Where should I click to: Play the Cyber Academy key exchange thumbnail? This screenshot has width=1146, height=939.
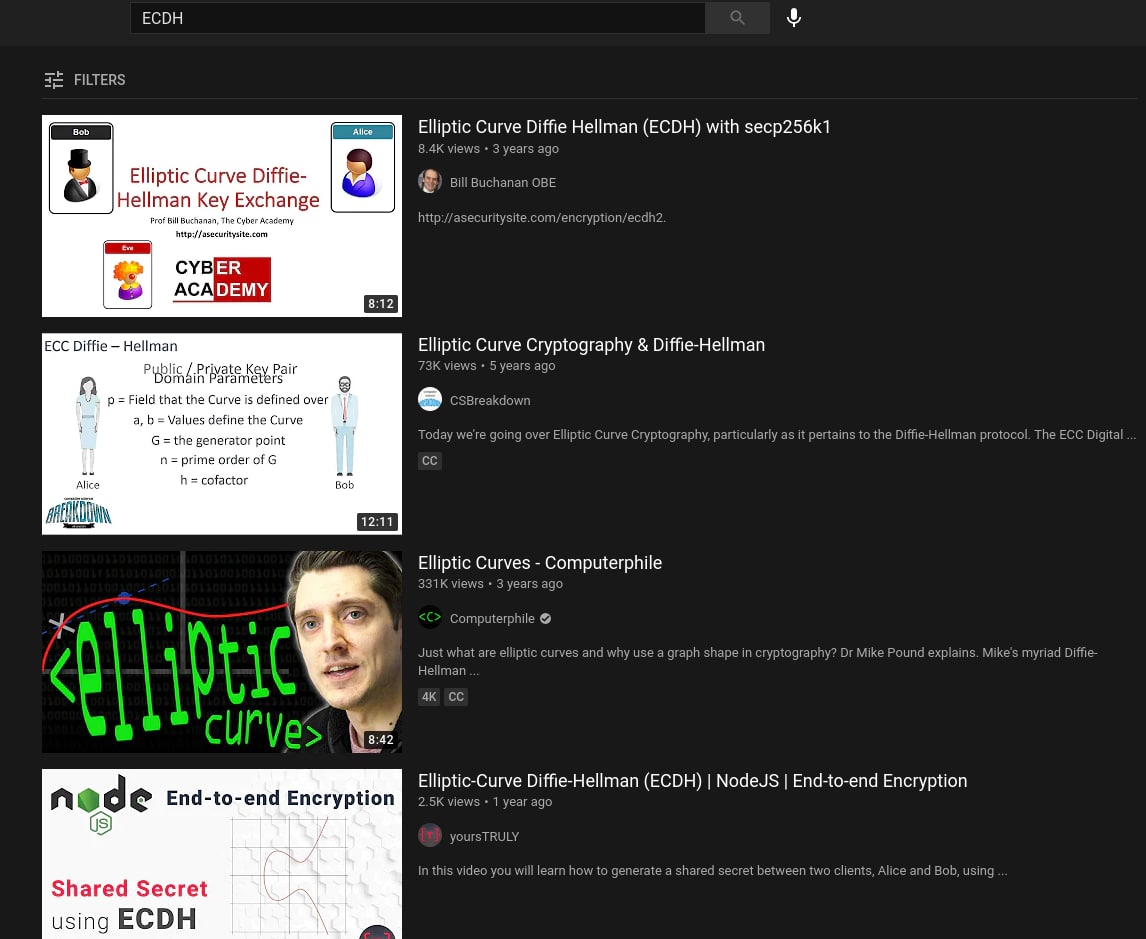(x=222, y=216)
